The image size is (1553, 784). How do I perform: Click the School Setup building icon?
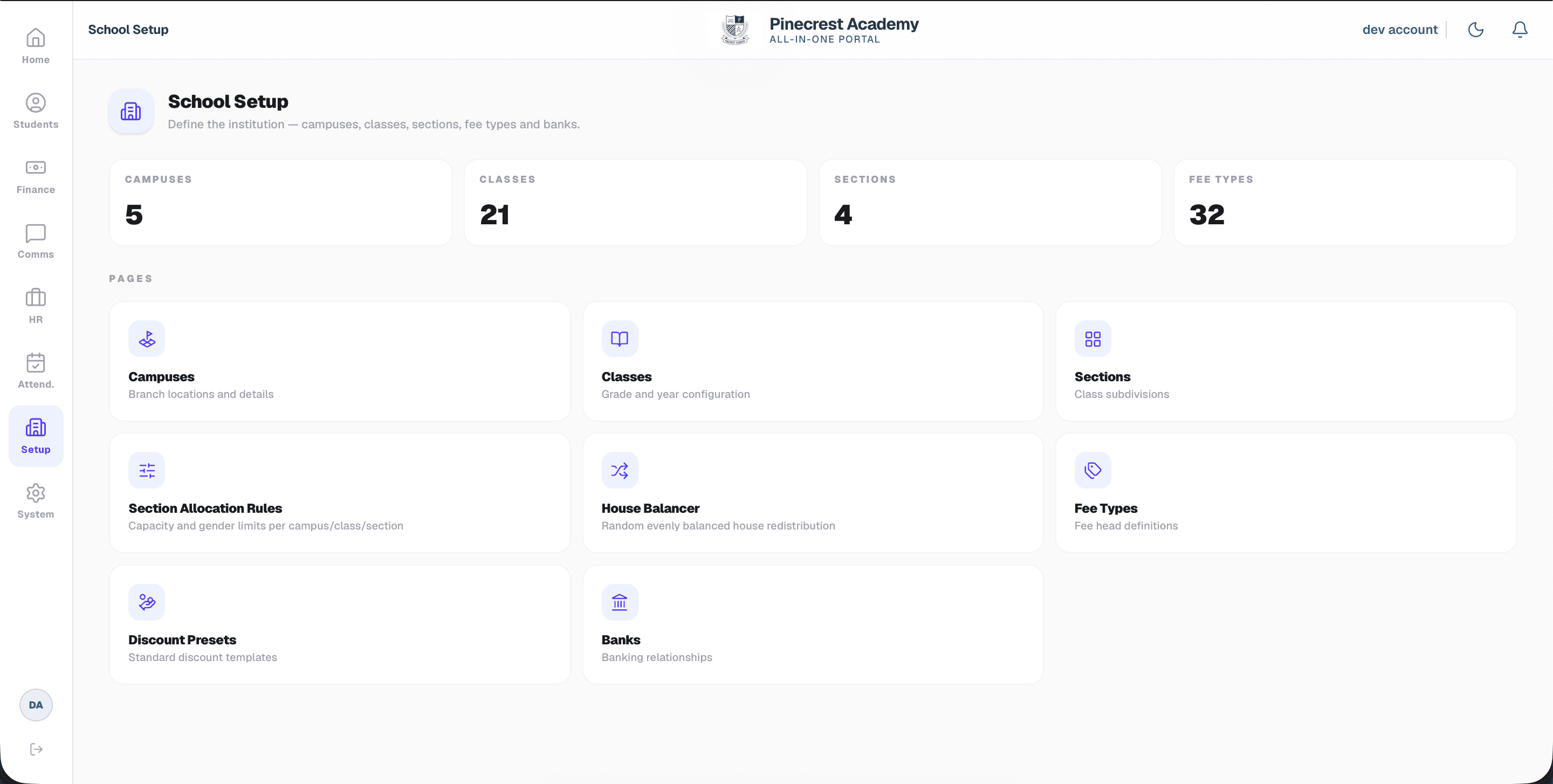point(130,111)
